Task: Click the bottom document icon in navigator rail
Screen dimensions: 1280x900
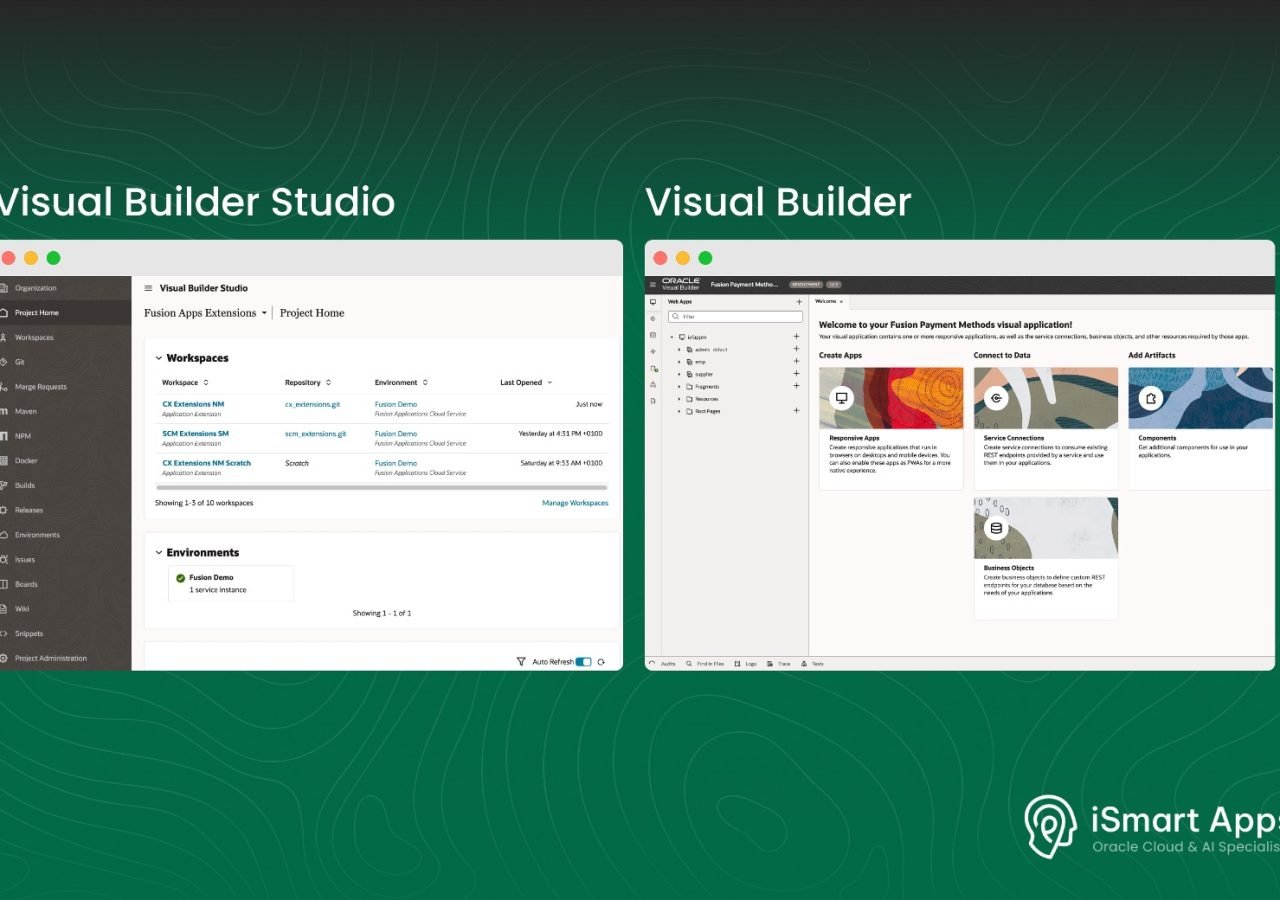Action: click(x=653, y=400)
